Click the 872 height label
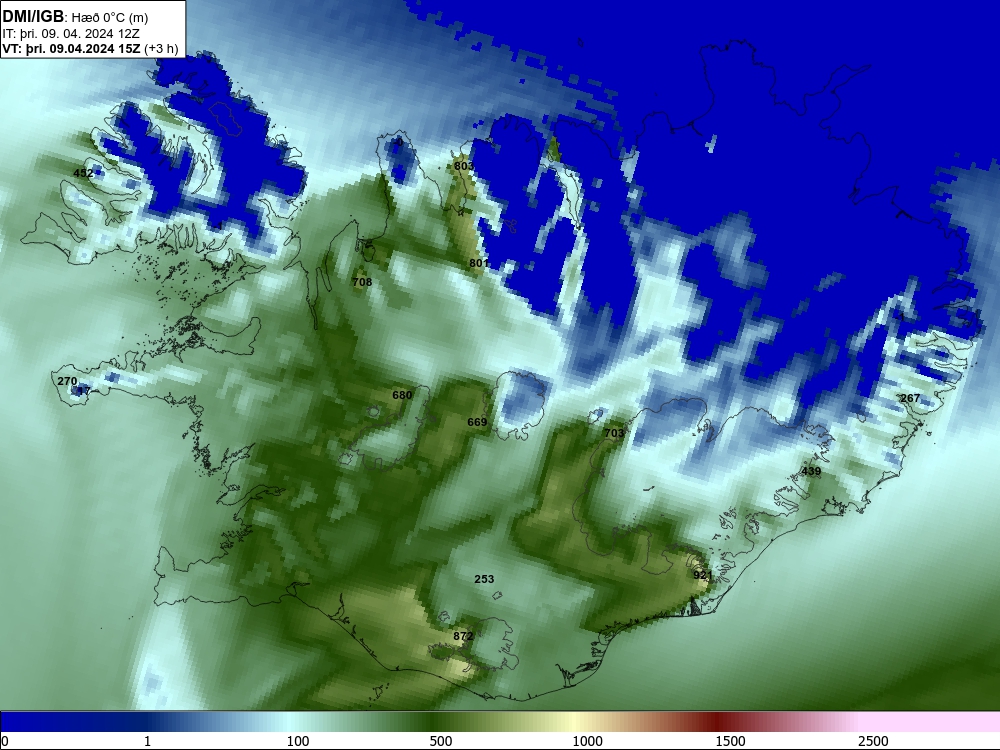Screen dimensions: 1000x750 pos(463,636)
